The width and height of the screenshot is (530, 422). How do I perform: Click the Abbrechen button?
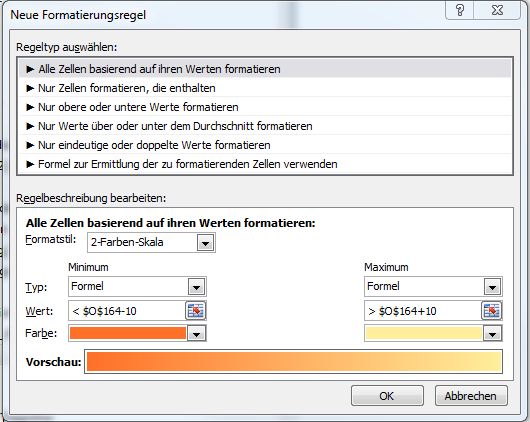click(471, 396)
